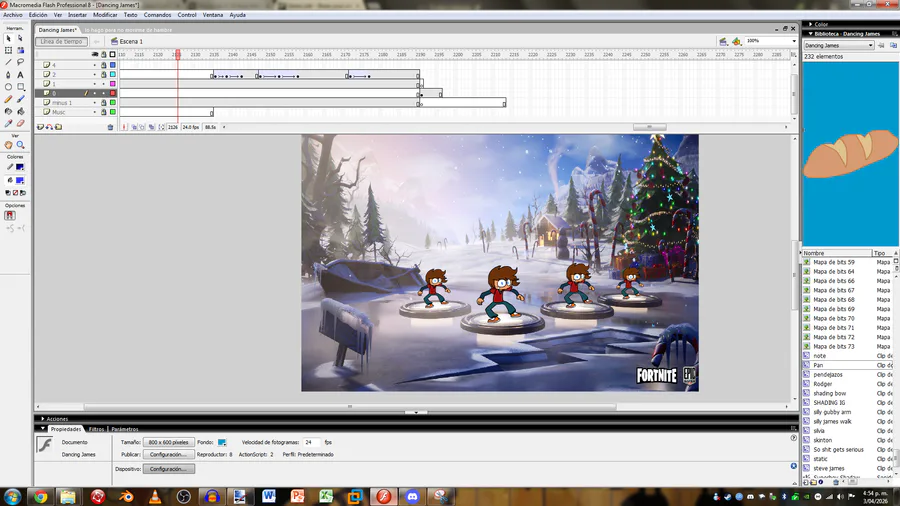Select the Pencil tool

[x=9, y=99]
